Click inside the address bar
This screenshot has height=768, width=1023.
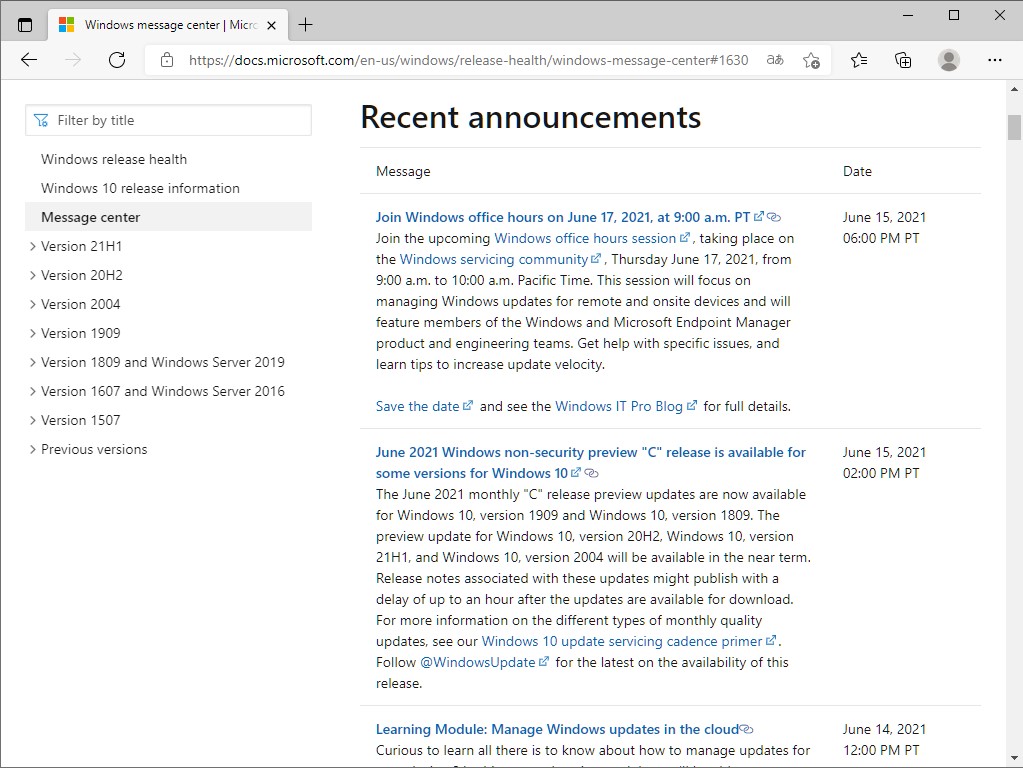click(x=450, y=60)
